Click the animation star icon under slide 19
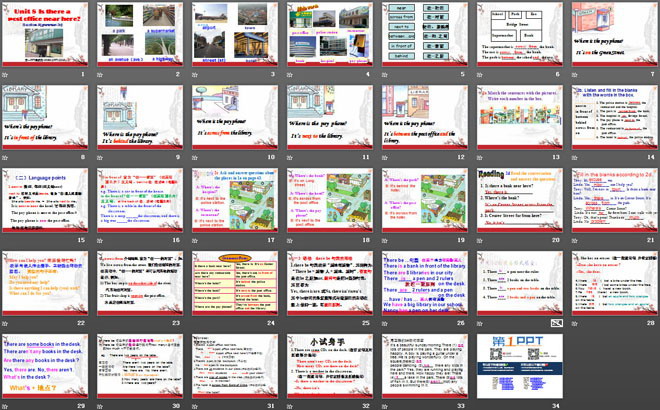 coord(385,240)
